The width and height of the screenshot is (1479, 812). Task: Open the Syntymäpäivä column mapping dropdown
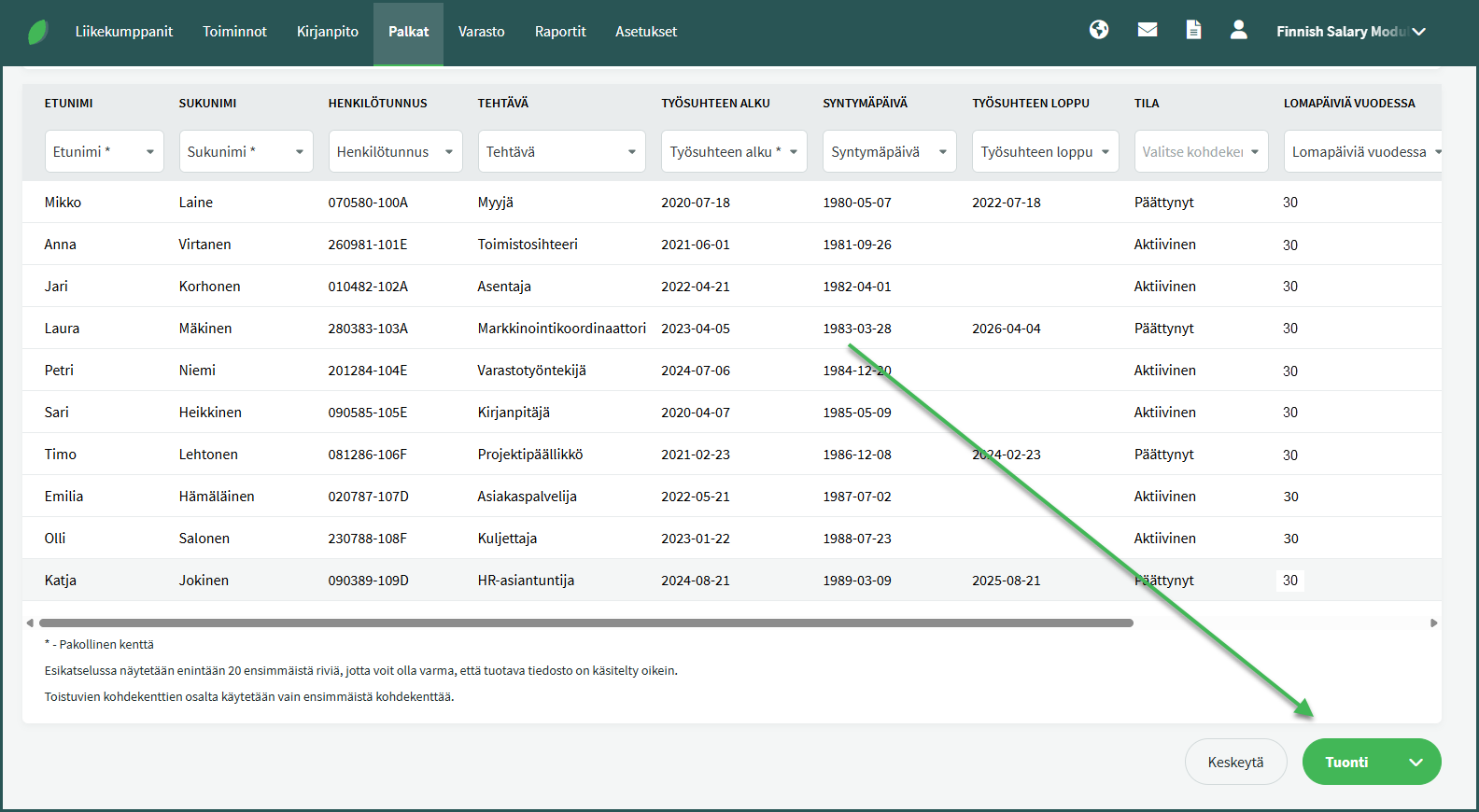coord(888,151)
